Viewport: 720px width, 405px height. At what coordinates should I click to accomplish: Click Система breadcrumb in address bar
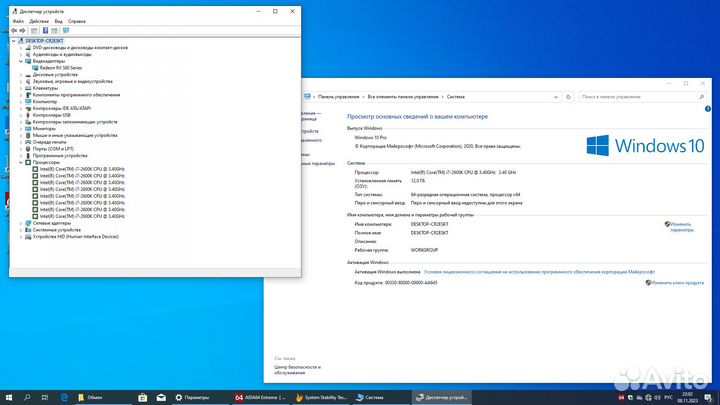point(456,97)
